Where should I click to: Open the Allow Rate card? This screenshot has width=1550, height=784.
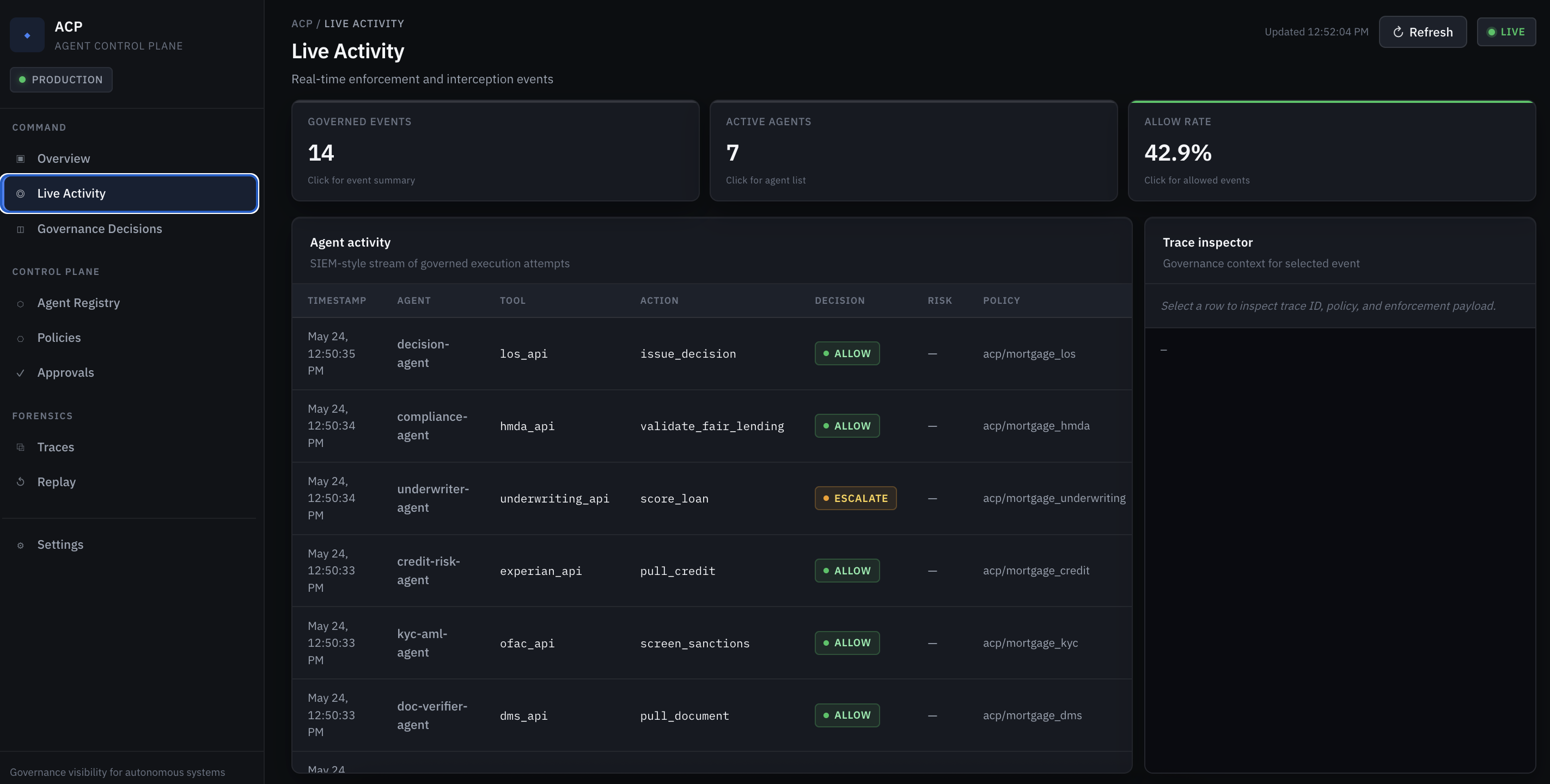(x=1332, y=150)
